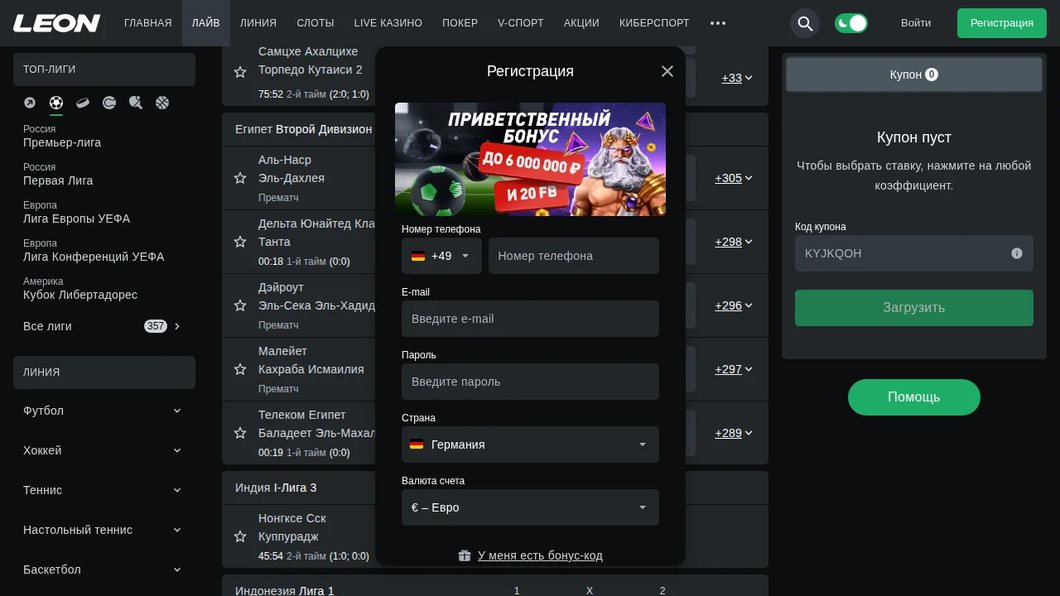The height and width of the screenshot is (596, 1060).
Task: Open the КИБЕРСПОРТ nav tab
Action: (654, 23)
